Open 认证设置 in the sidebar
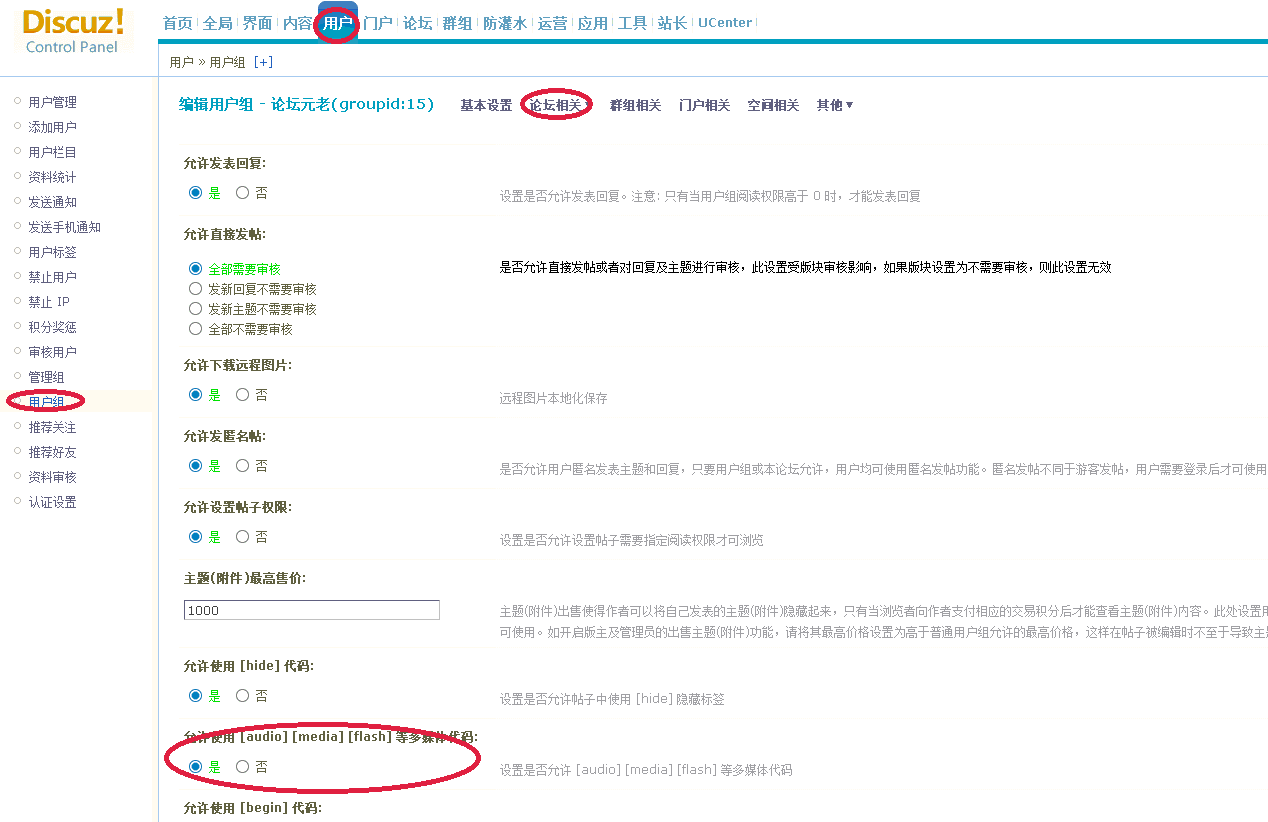1268x822 pixels. click(52, 502)
